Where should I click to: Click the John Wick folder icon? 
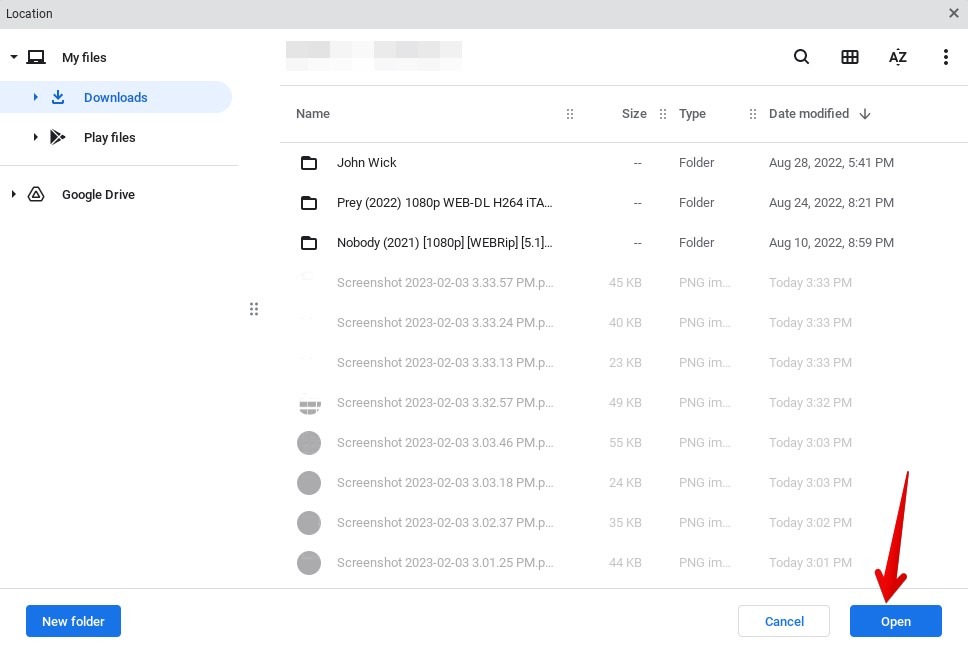tap(309, 162)
